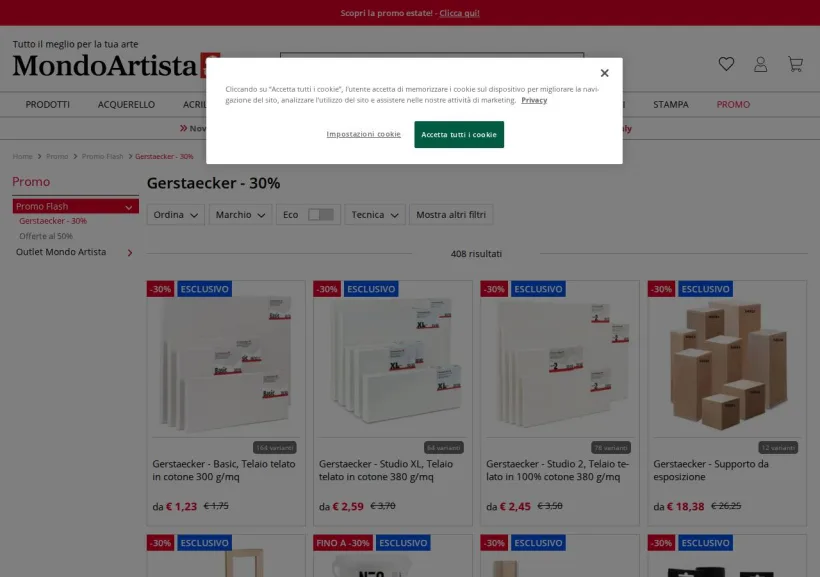Open the Privacy link in cookie notice
Viewport: 820px width, 577px height.
pos(534,100)
